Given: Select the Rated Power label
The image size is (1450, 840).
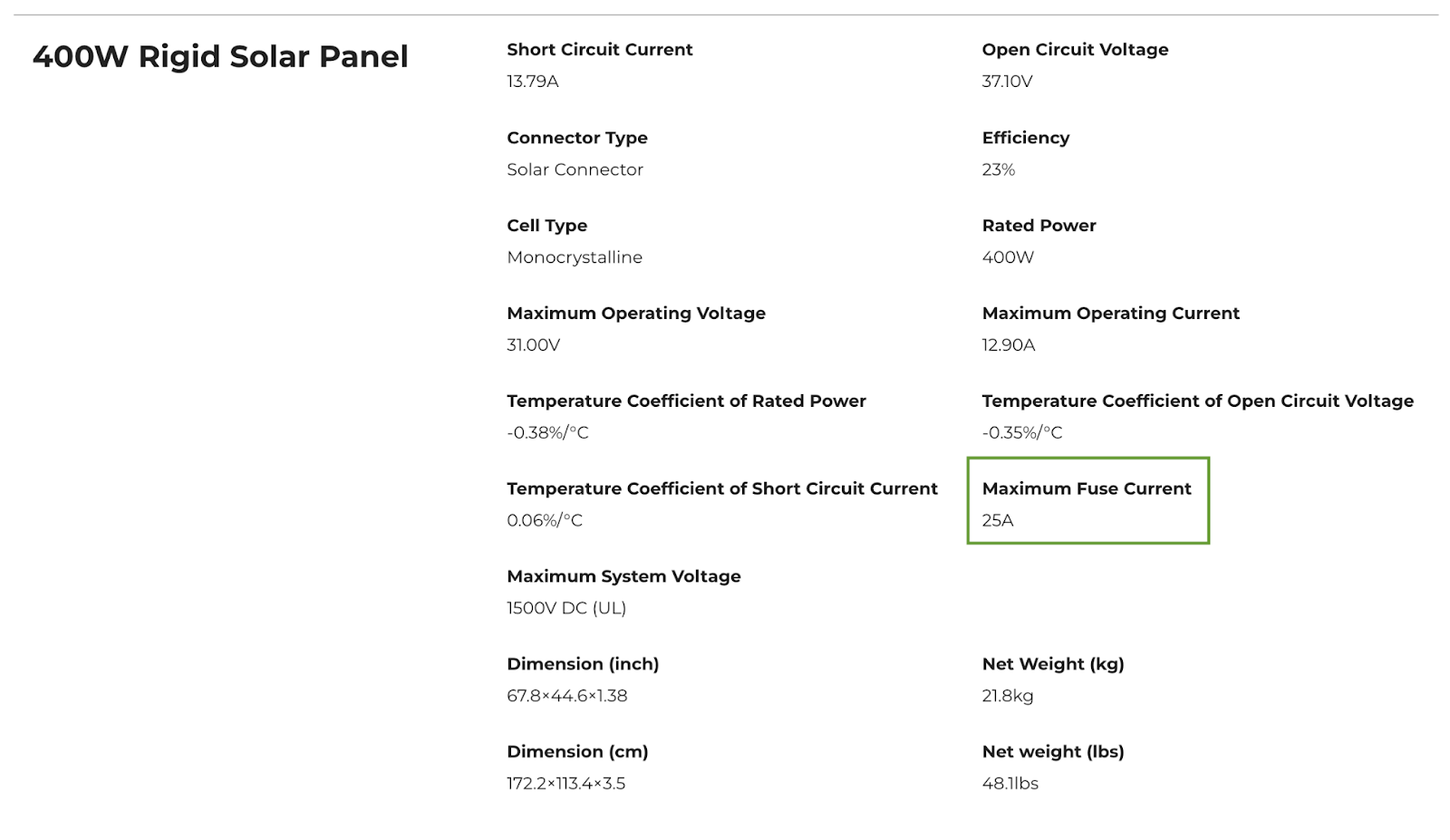Looking at the screenshot, I should (x=1039, y=226).
